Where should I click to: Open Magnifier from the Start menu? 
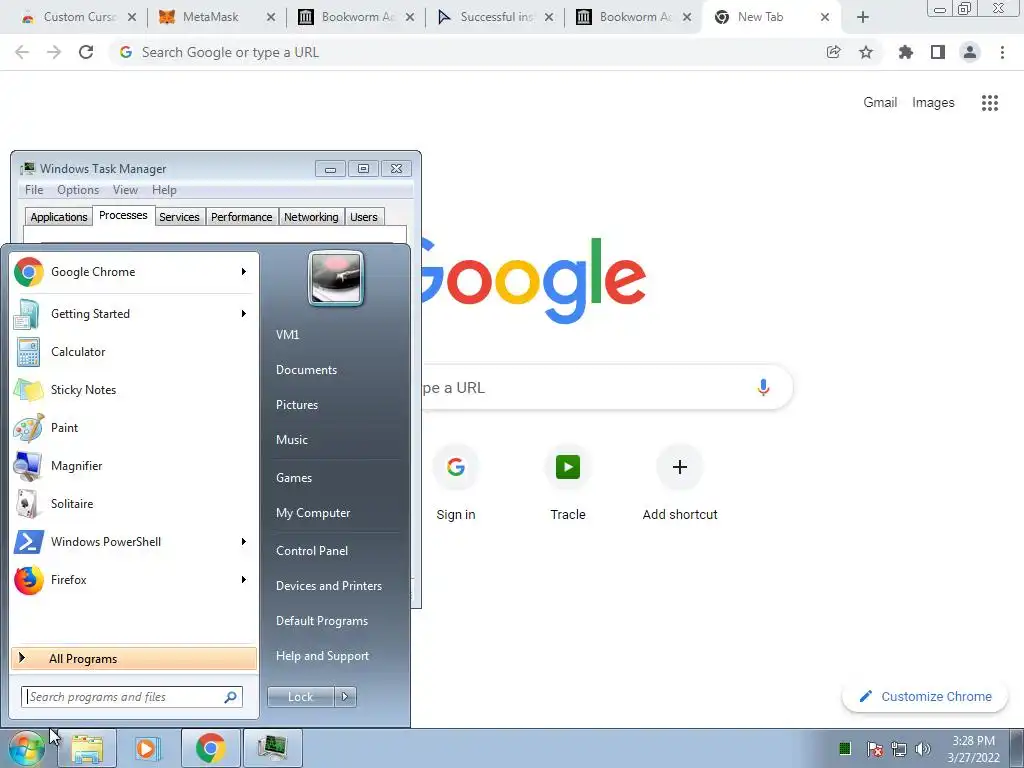coord(134,466)
